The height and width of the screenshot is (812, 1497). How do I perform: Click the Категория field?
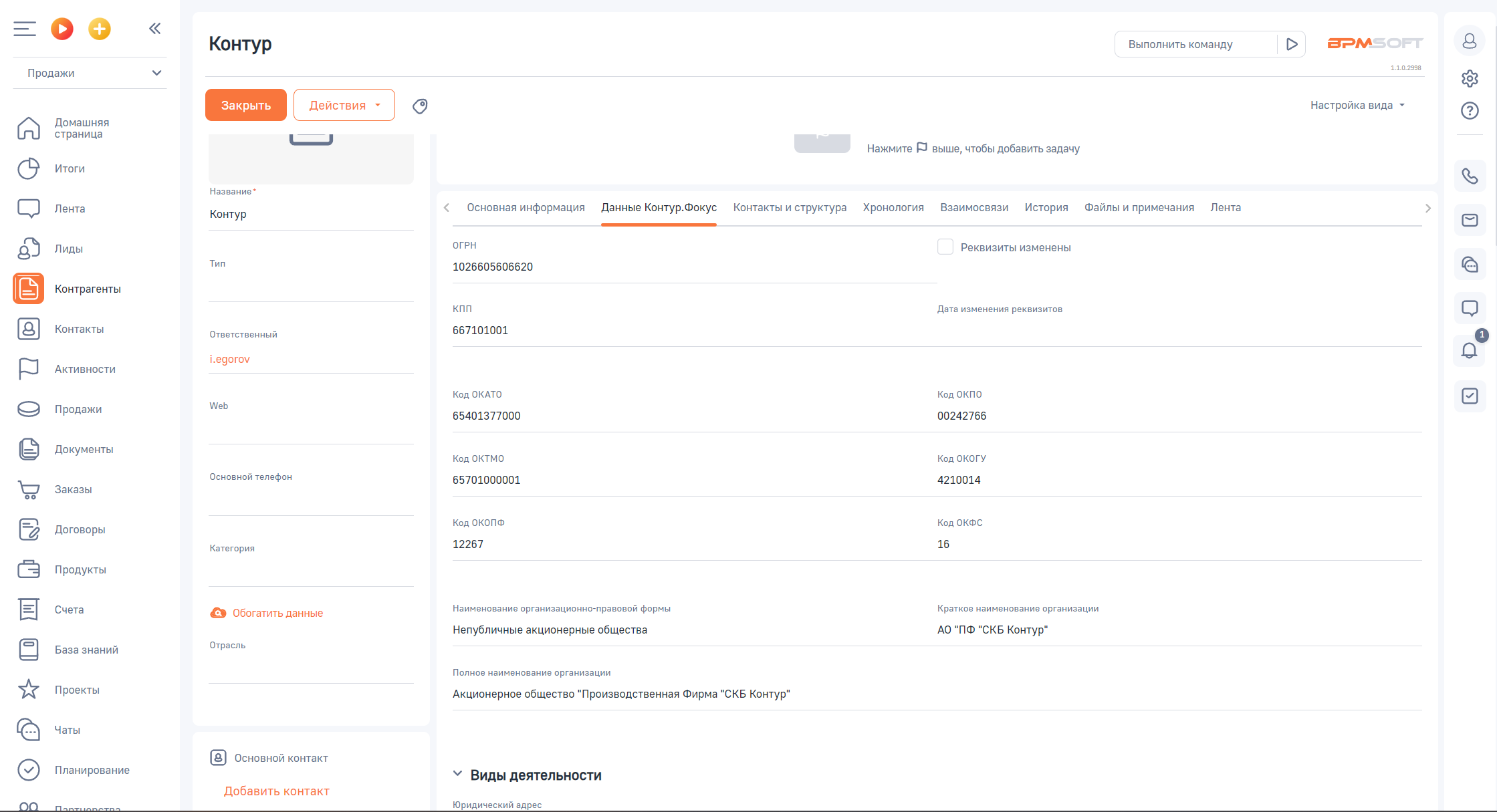(x=312, y=570)
